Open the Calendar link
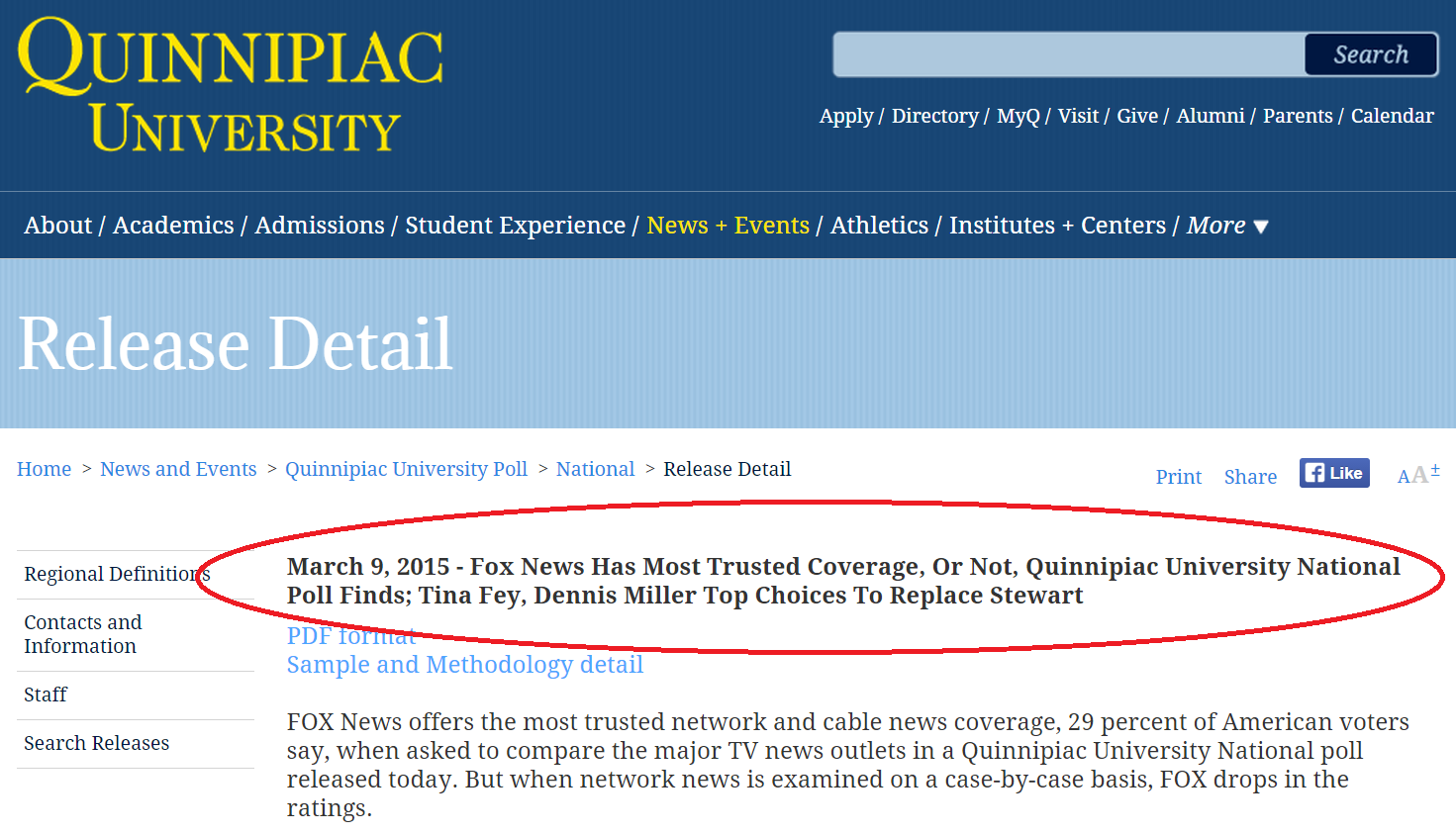This screenshot has height=834, width=1456. click(1392, 116)
